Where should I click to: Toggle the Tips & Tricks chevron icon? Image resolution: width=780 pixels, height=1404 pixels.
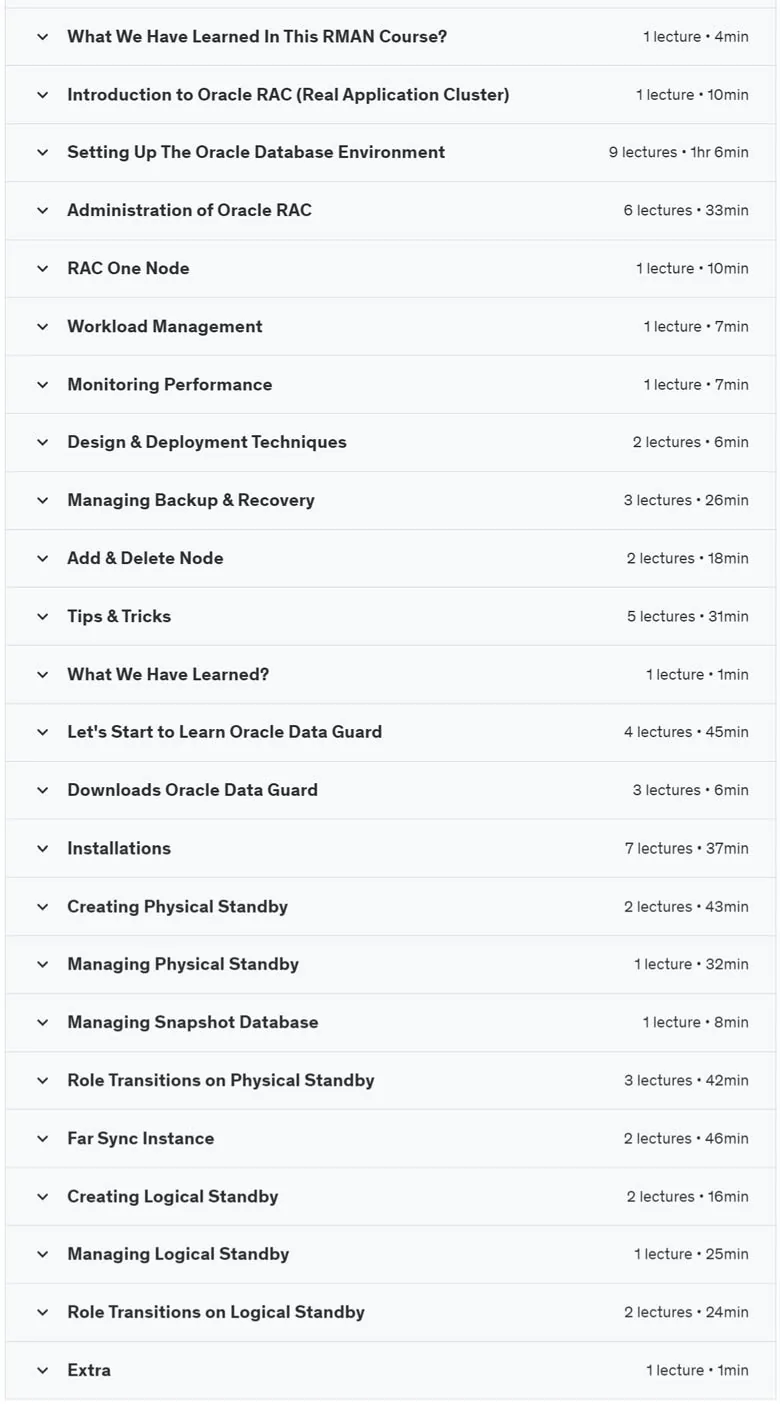tap(42, 617)
